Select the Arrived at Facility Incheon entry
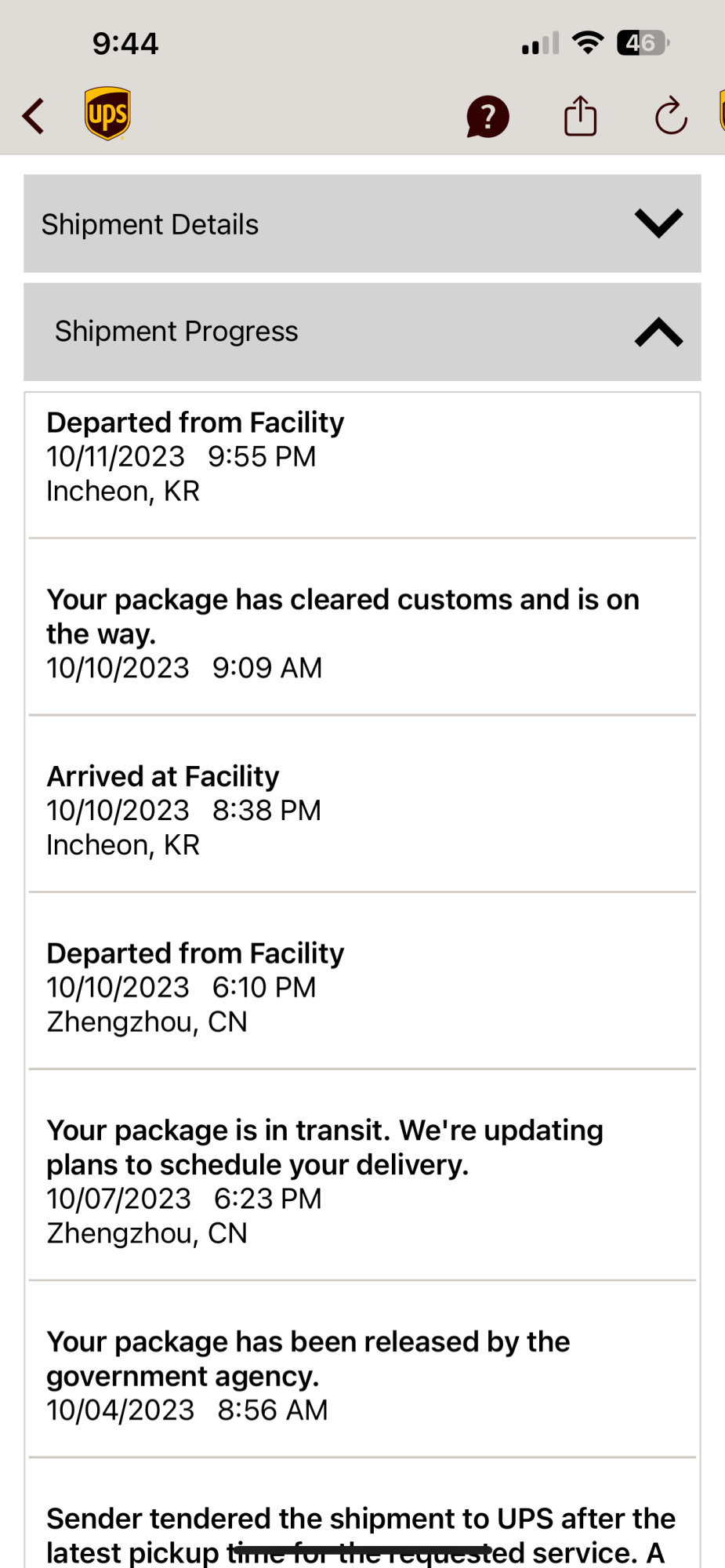The image size is (725, 1568). click(x=361, y=810)
